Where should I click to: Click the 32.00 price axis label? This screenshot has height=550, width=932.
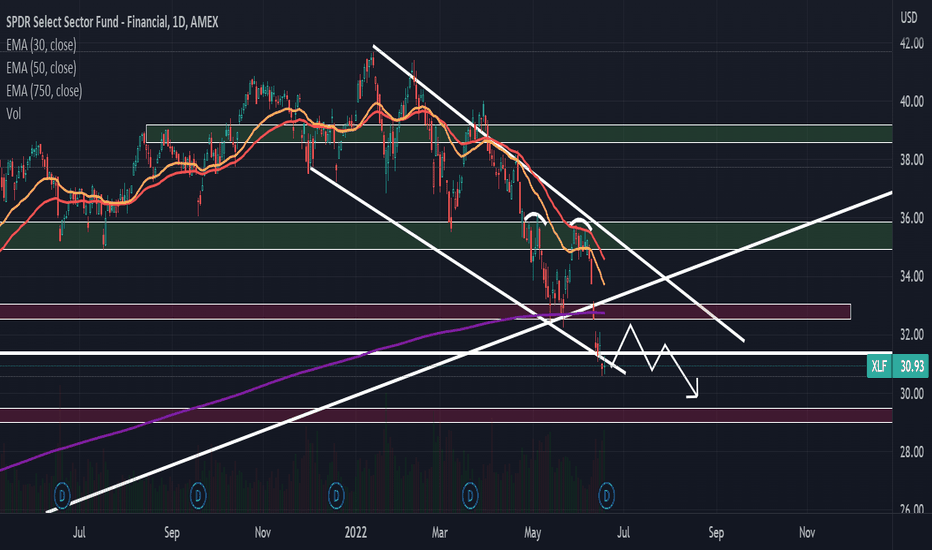[x=912, y=335]
